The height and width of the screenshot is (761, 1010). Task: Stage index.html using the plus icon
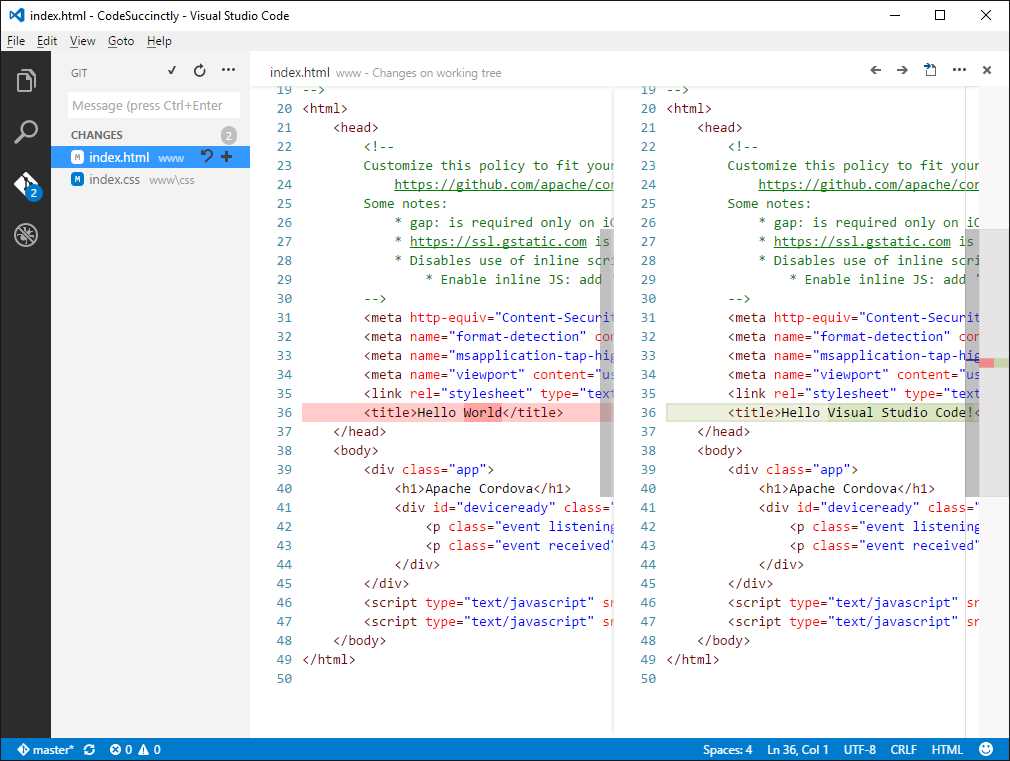[x=226, y=157]
